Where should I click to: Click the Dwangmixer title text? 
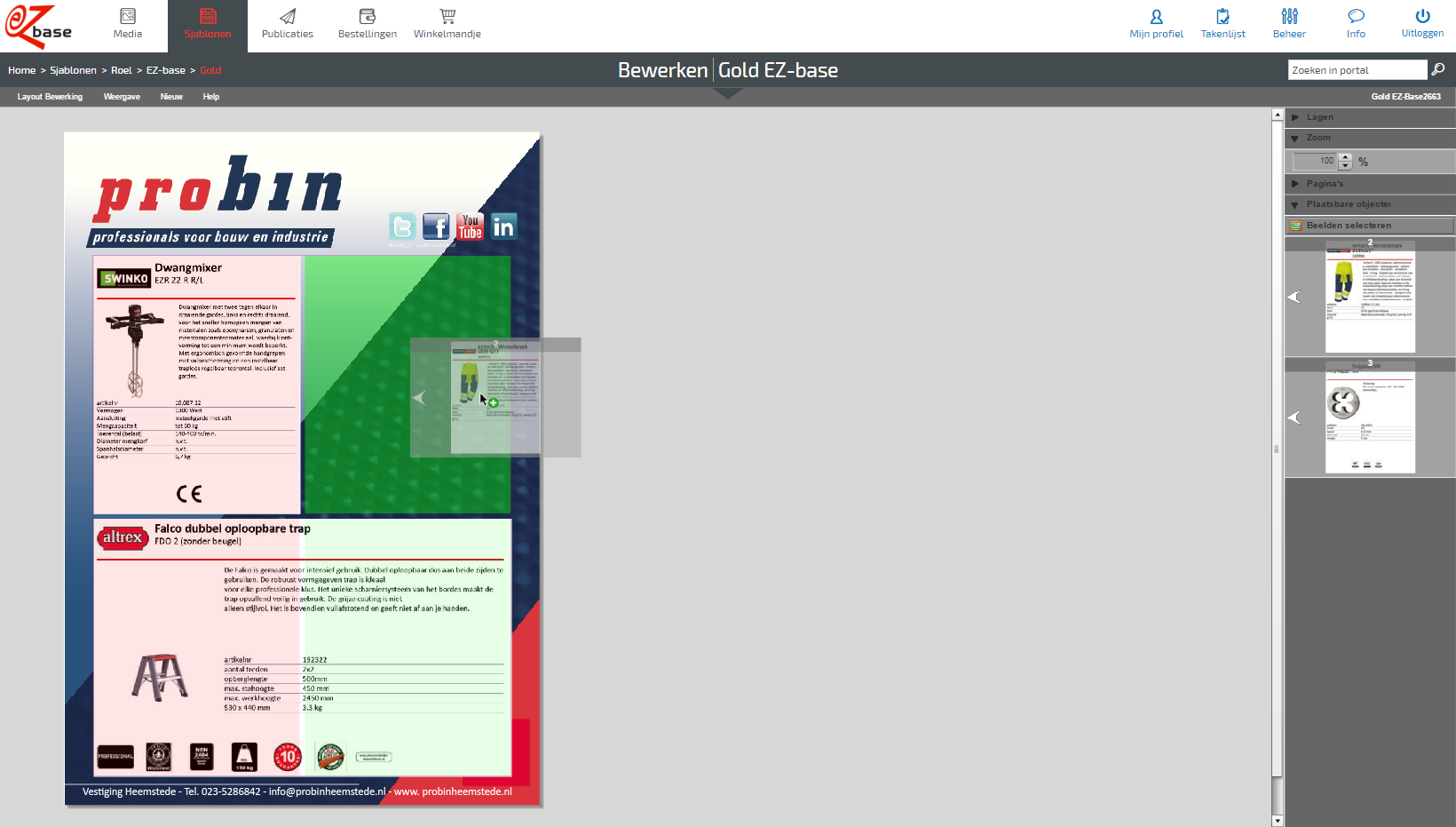[188, 267]
